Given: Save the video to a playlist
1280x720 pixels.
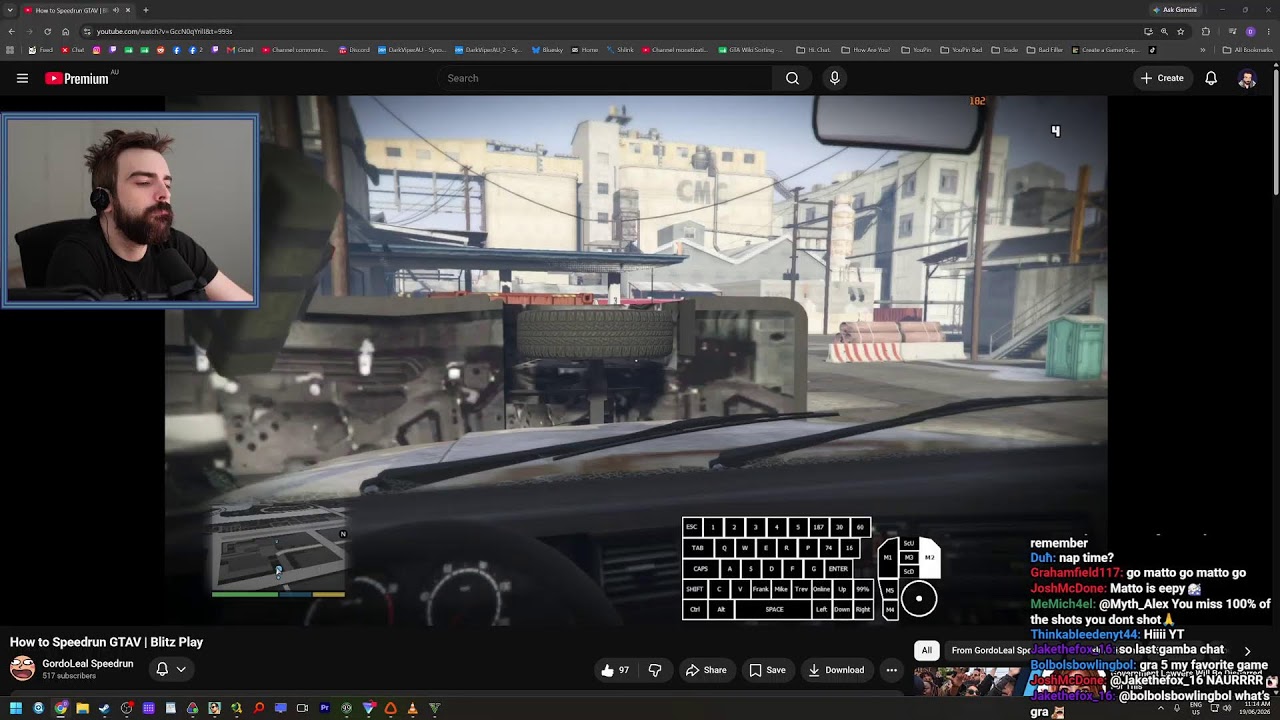Looking at the screenshot, I should (767, 670).
